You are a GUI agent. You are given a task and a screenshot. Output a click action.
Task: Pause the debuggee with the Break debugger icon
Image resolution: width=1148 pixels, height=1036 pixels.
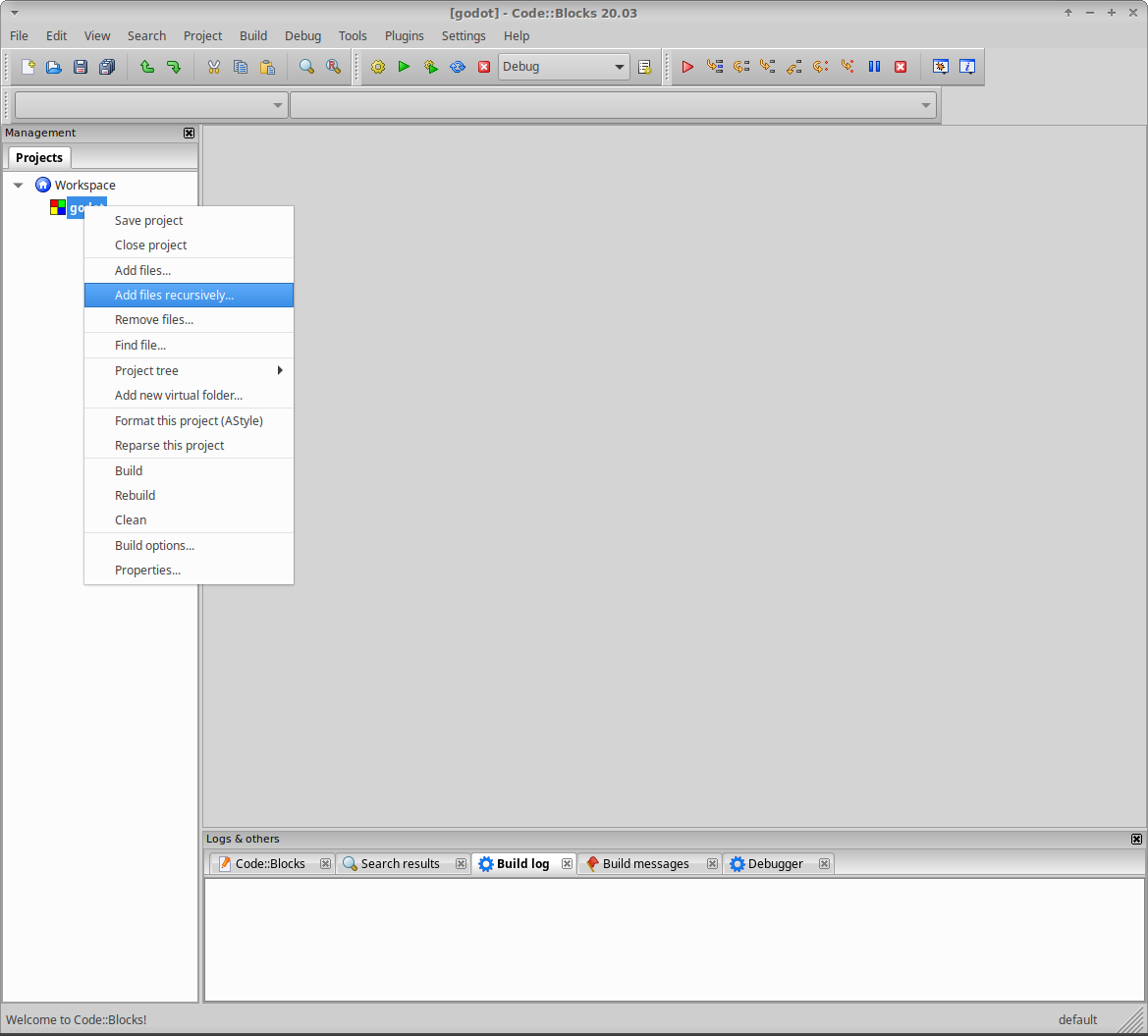click(x=874, y=67)
